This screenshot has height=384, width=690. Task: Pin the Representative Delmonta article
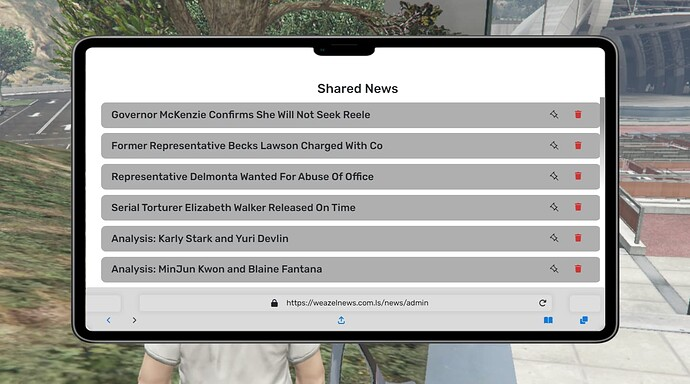(x=554, y=176)
